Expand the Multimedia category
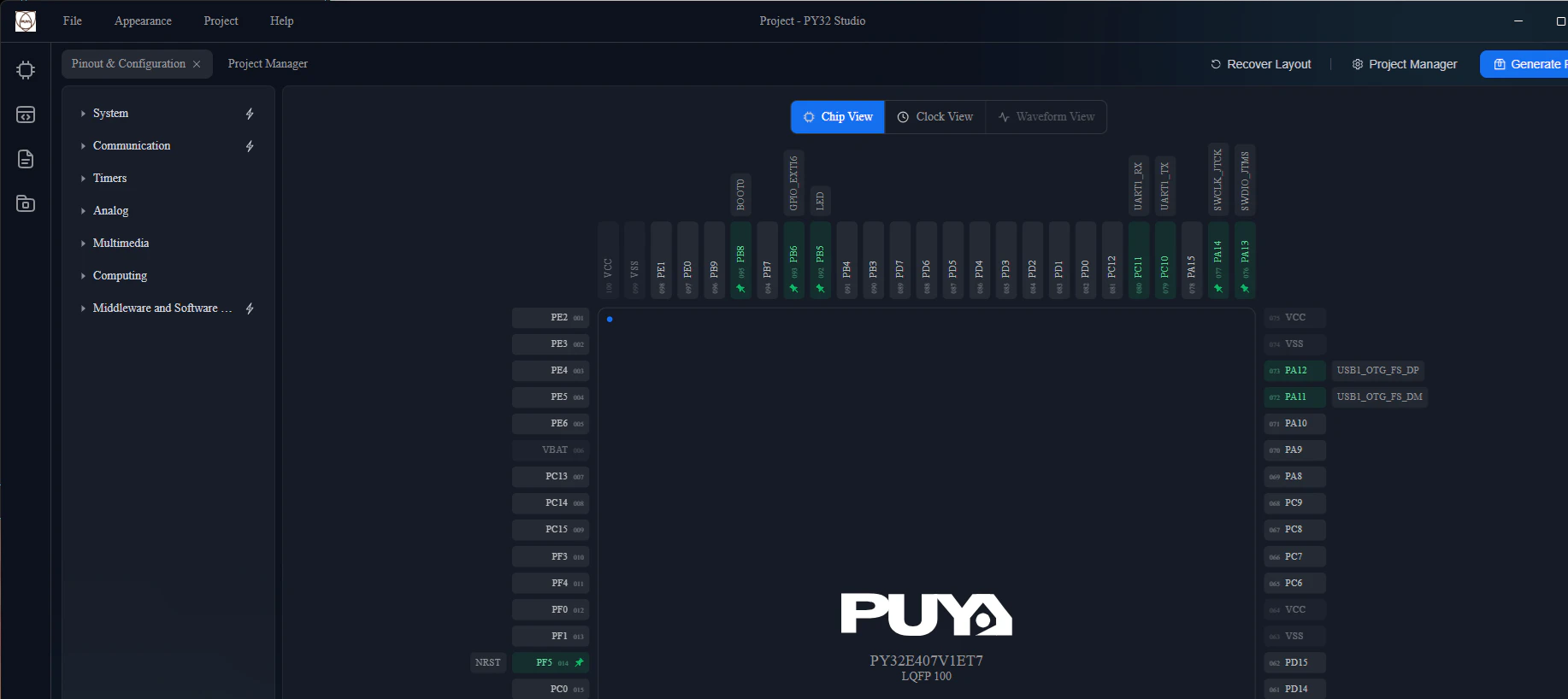Screen dimensions: 1568x699 tap(83, 244)
